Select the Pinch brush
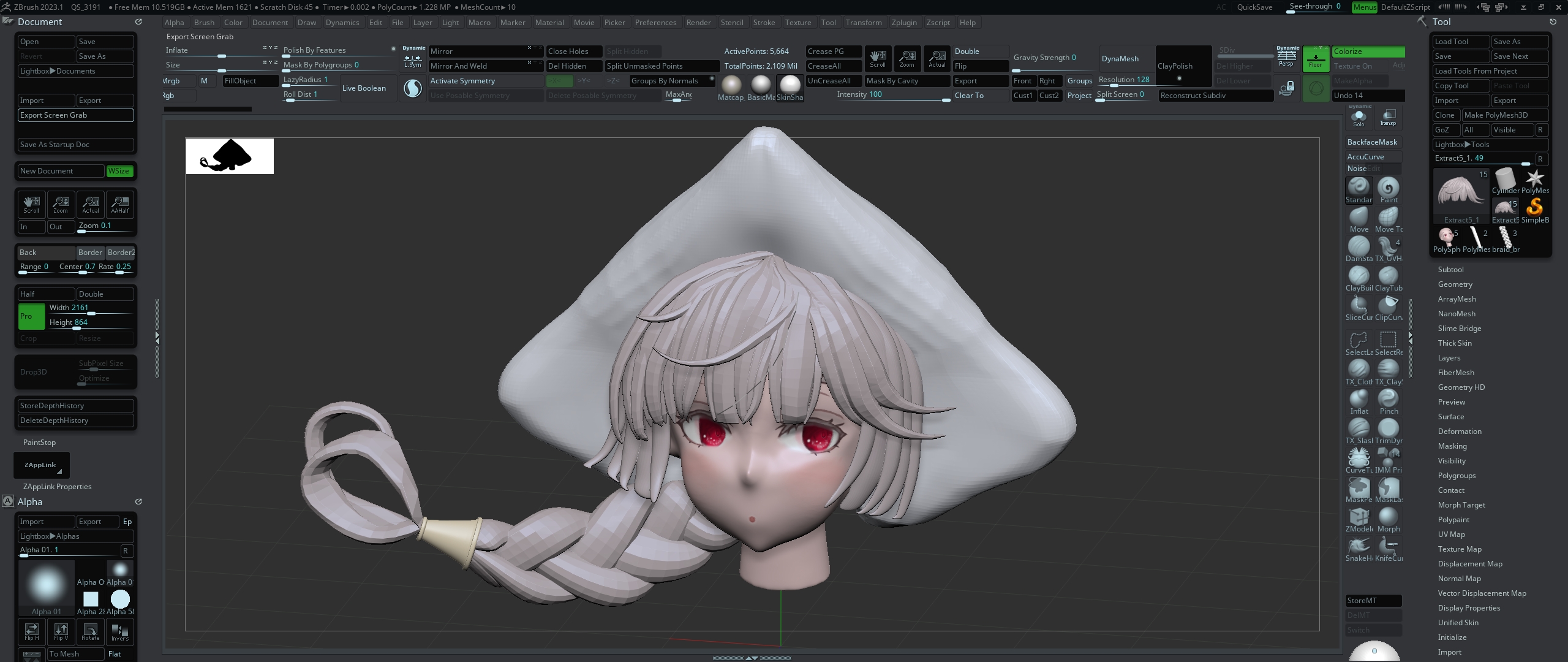The height and width of the screenshot is (662, 1568). (x=1388, y=401)
